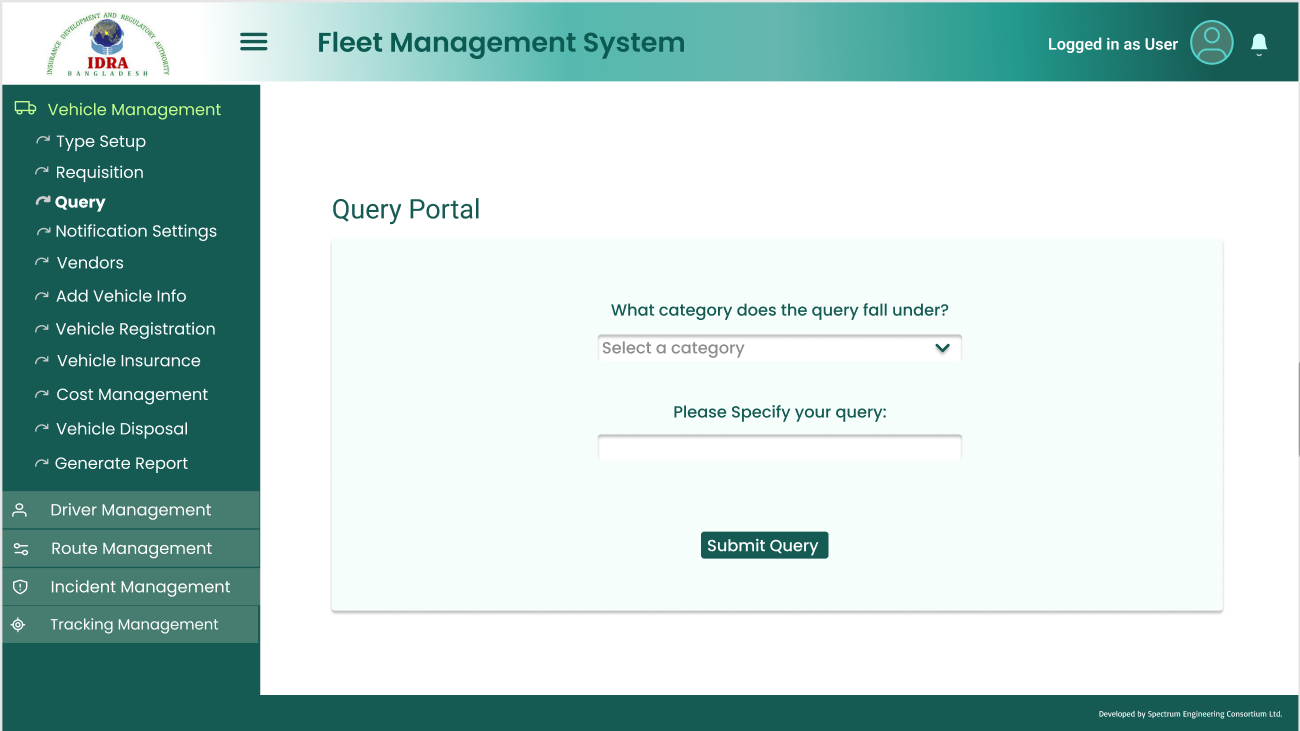Click the arrow icon beside Generate Report
Viewport: 1300px width, 731px height.
pos(42,463)
